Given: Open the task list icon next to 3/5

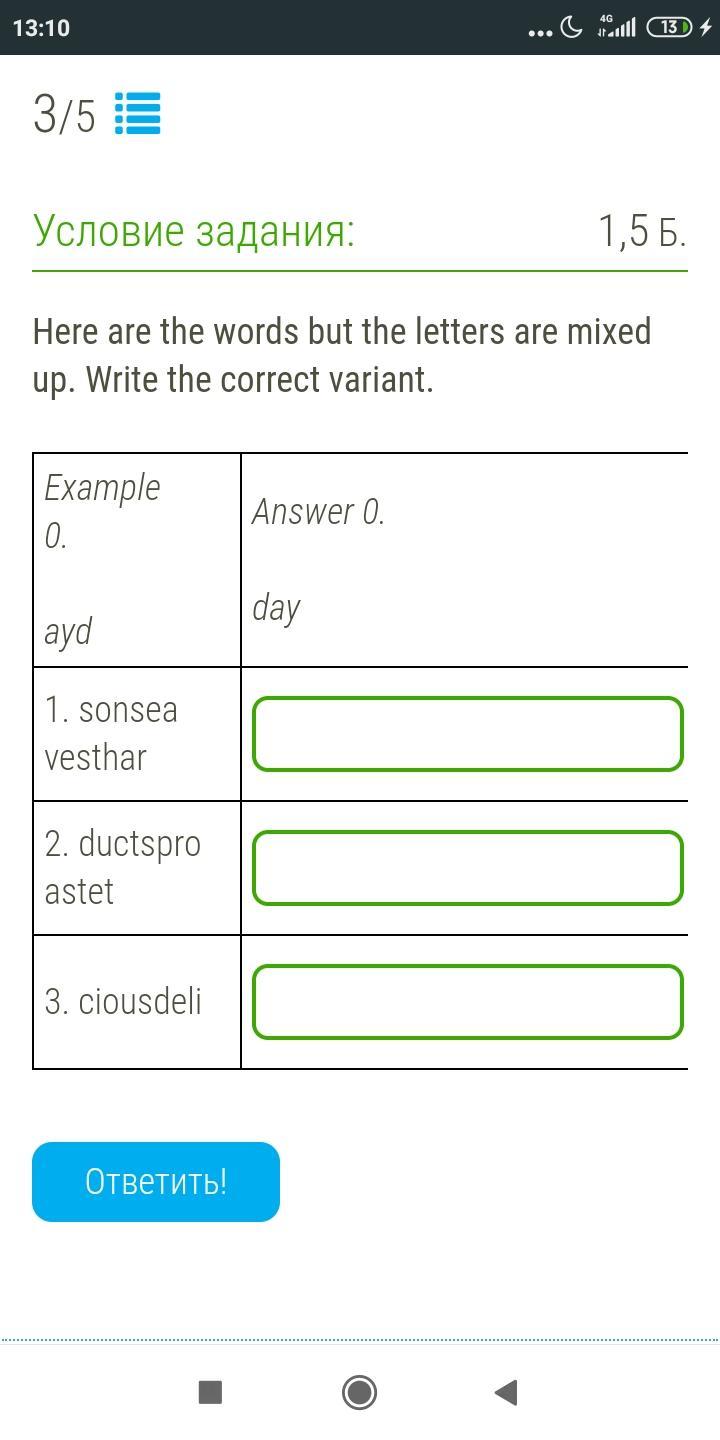Looking at the screenshot, I should click(x=138, y=114).
